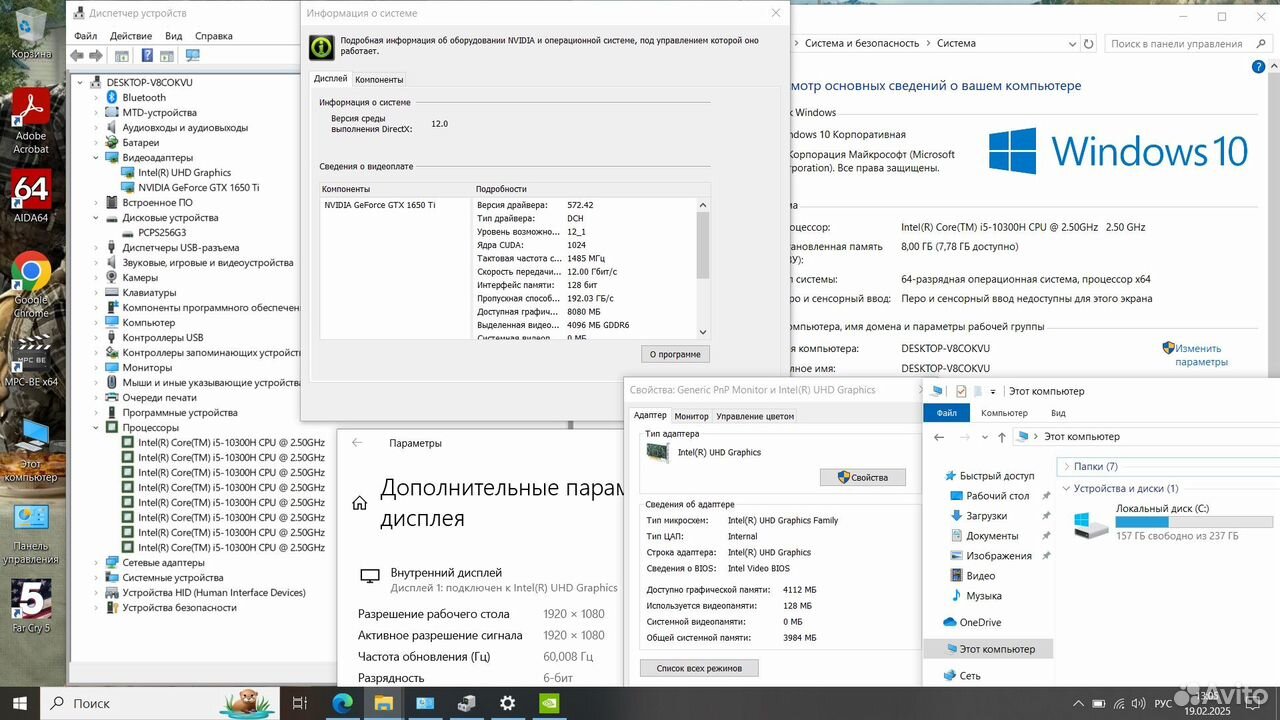
Task: Open the Корзина desktop icon
Action: click(x=31, y=32)
